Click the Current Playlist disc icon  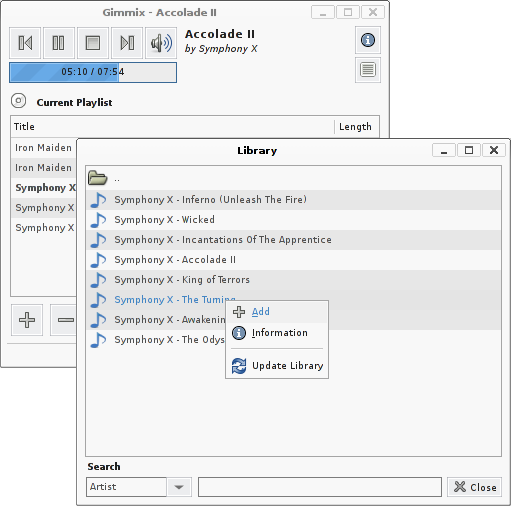(x=18, y=101)
